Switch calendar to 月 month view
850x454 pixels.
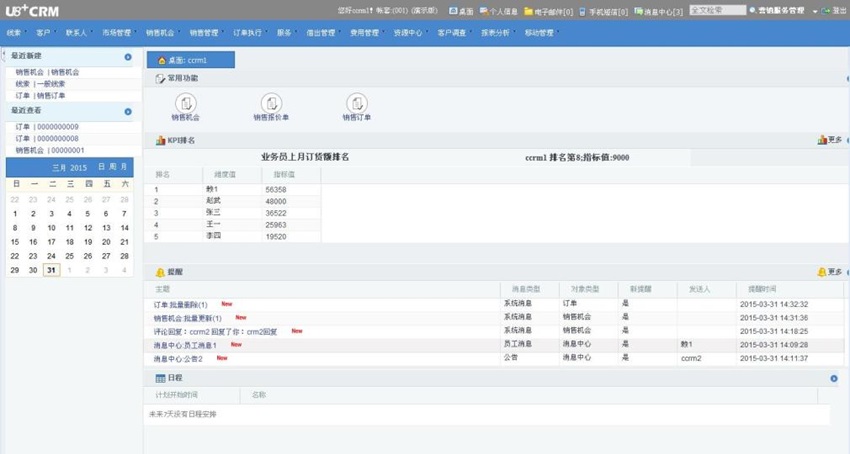pos(124,167)
